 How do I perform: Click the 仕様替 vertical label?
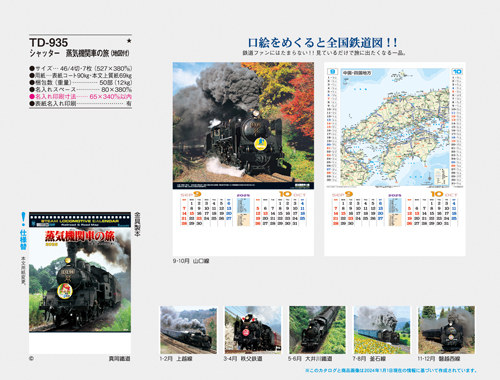(x=23, y=240)
